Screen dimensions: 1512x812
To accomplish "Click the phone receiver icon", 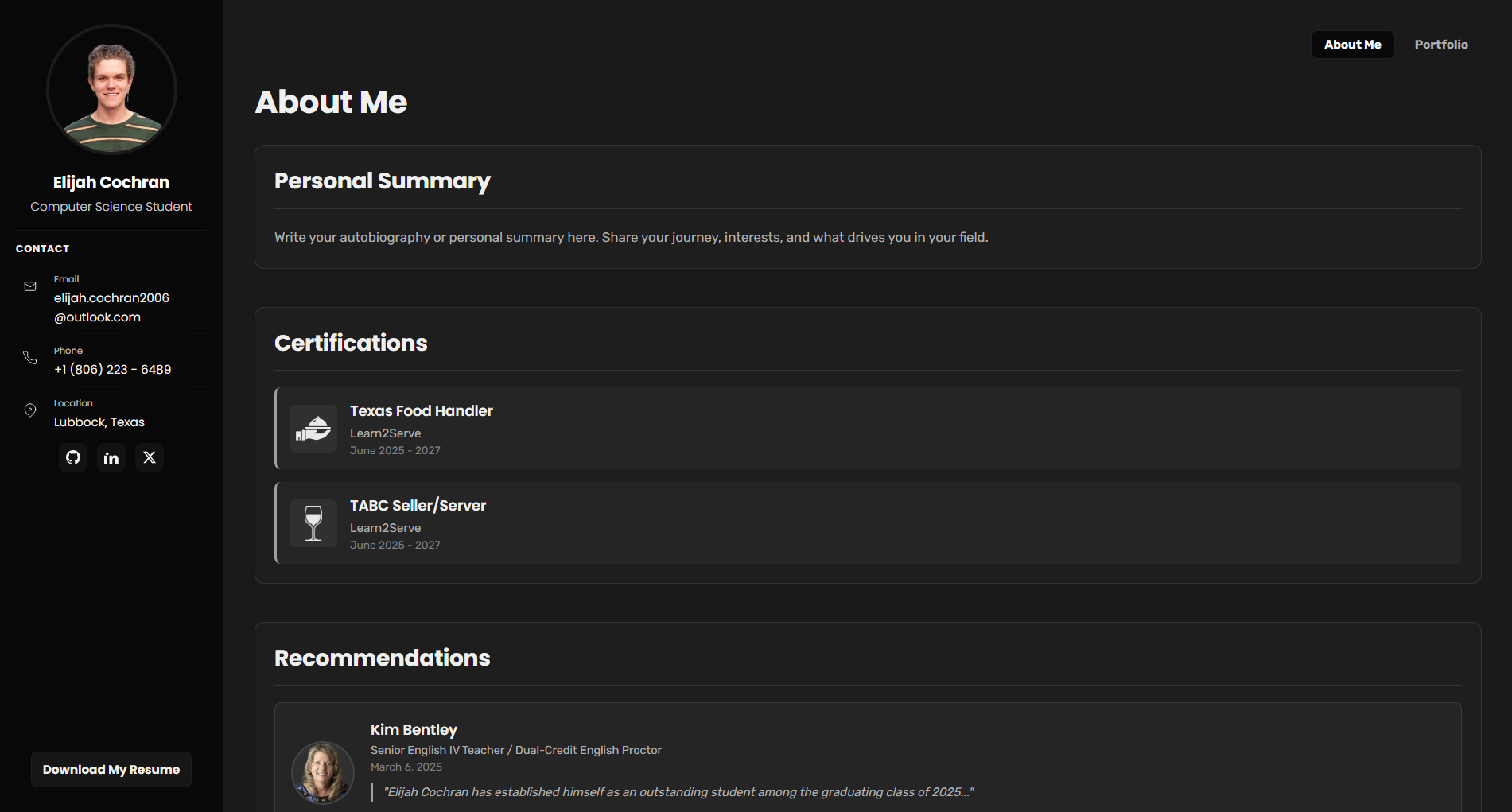I will (x=29, y=358).
